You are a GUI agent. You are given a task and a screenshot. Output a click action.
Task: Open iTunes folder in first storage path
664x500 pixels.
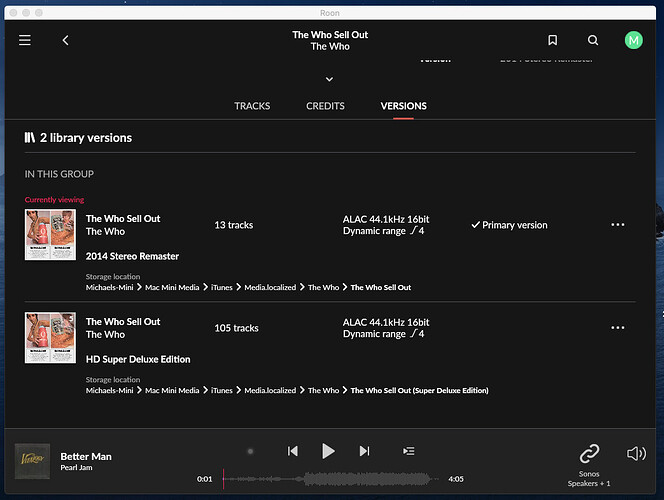(221, 287)
